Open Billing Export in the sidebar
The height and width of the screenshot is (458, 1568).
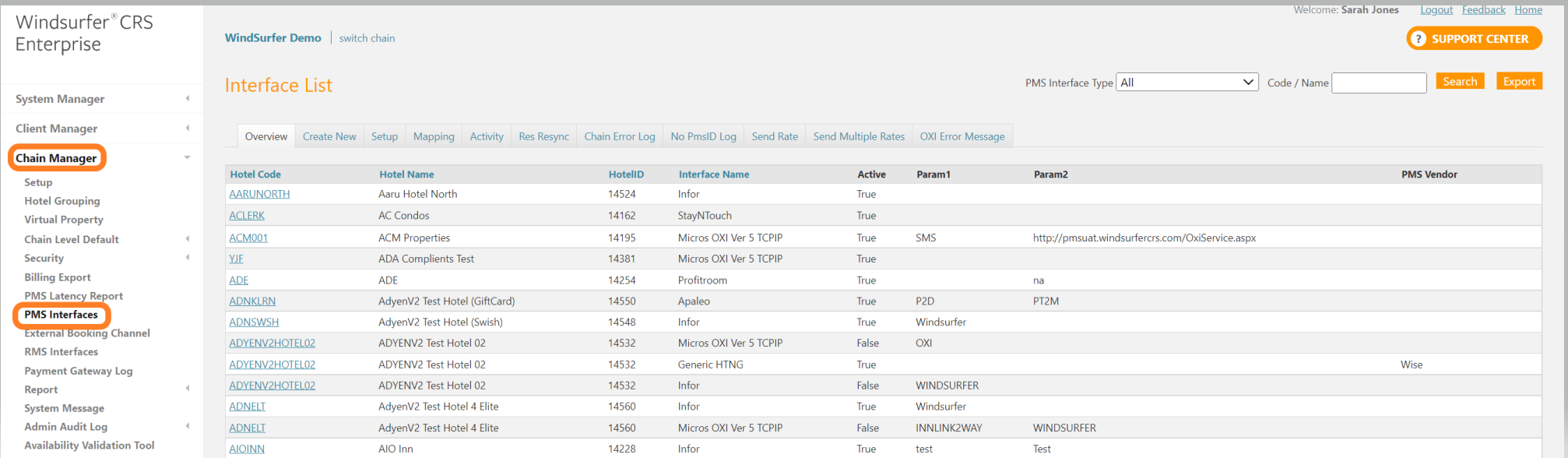[58, 277]
